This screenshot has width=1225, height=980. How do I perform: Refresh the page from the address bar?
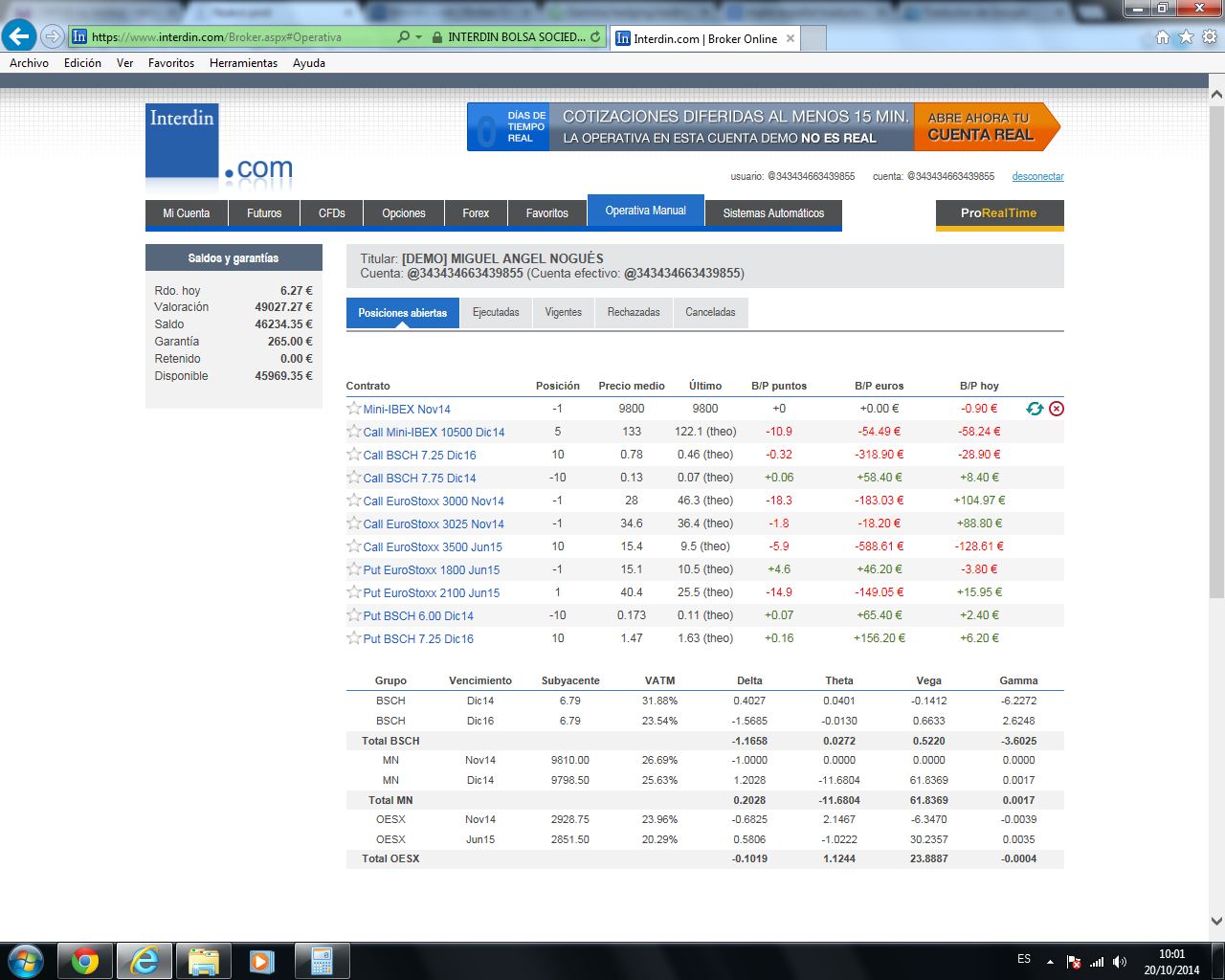coord(595,37)
